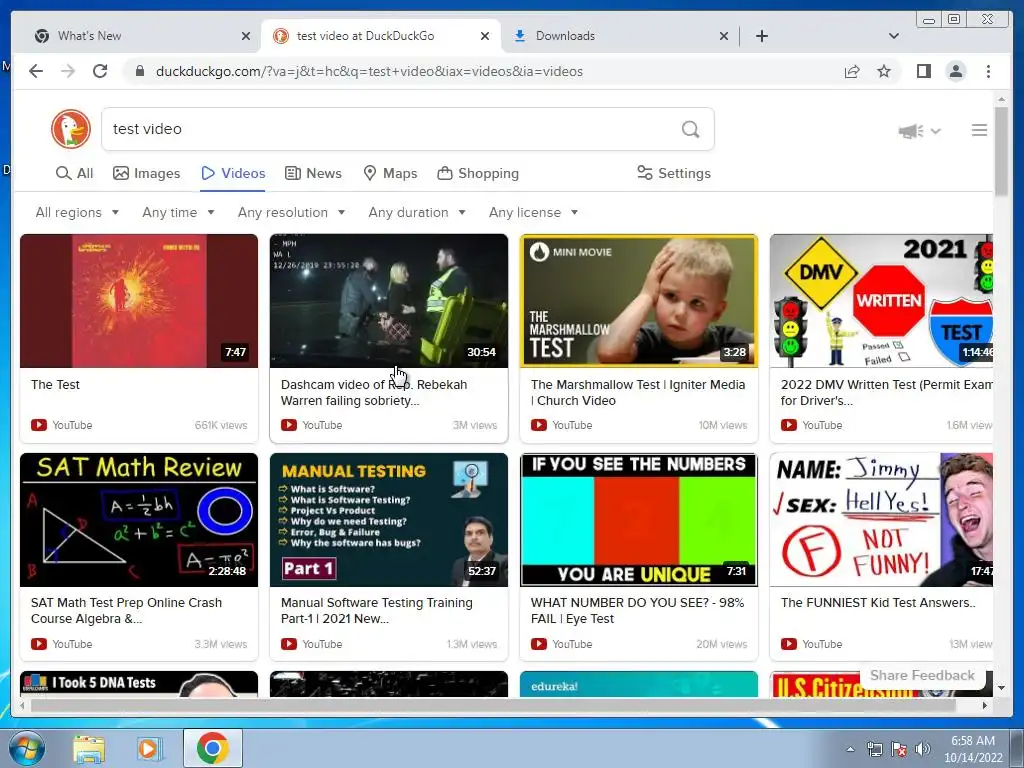Open the tab search chevron
The height and width of the screenshot is (768, 1024).
pos(894,36)
